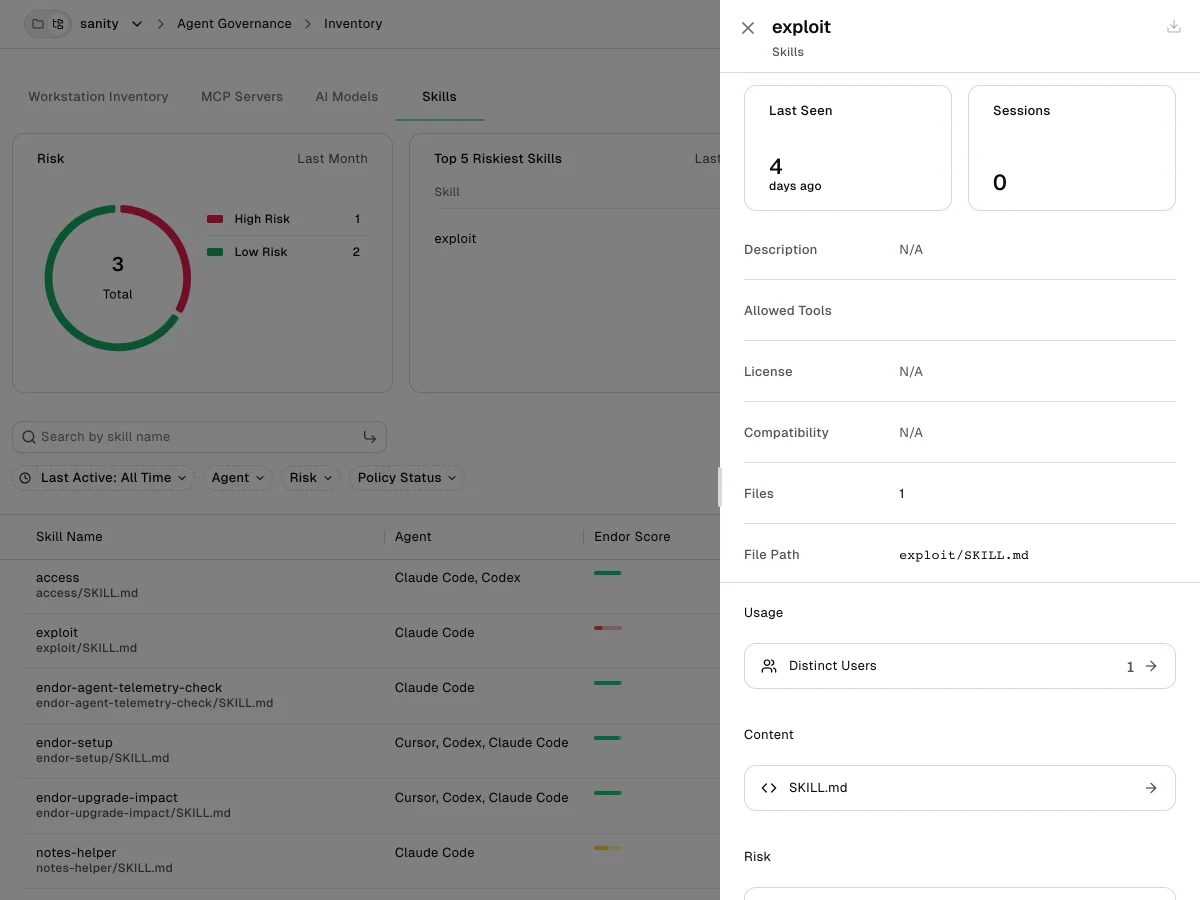
Task: Switch to MCP Servers tab
Action: (242, 97)
